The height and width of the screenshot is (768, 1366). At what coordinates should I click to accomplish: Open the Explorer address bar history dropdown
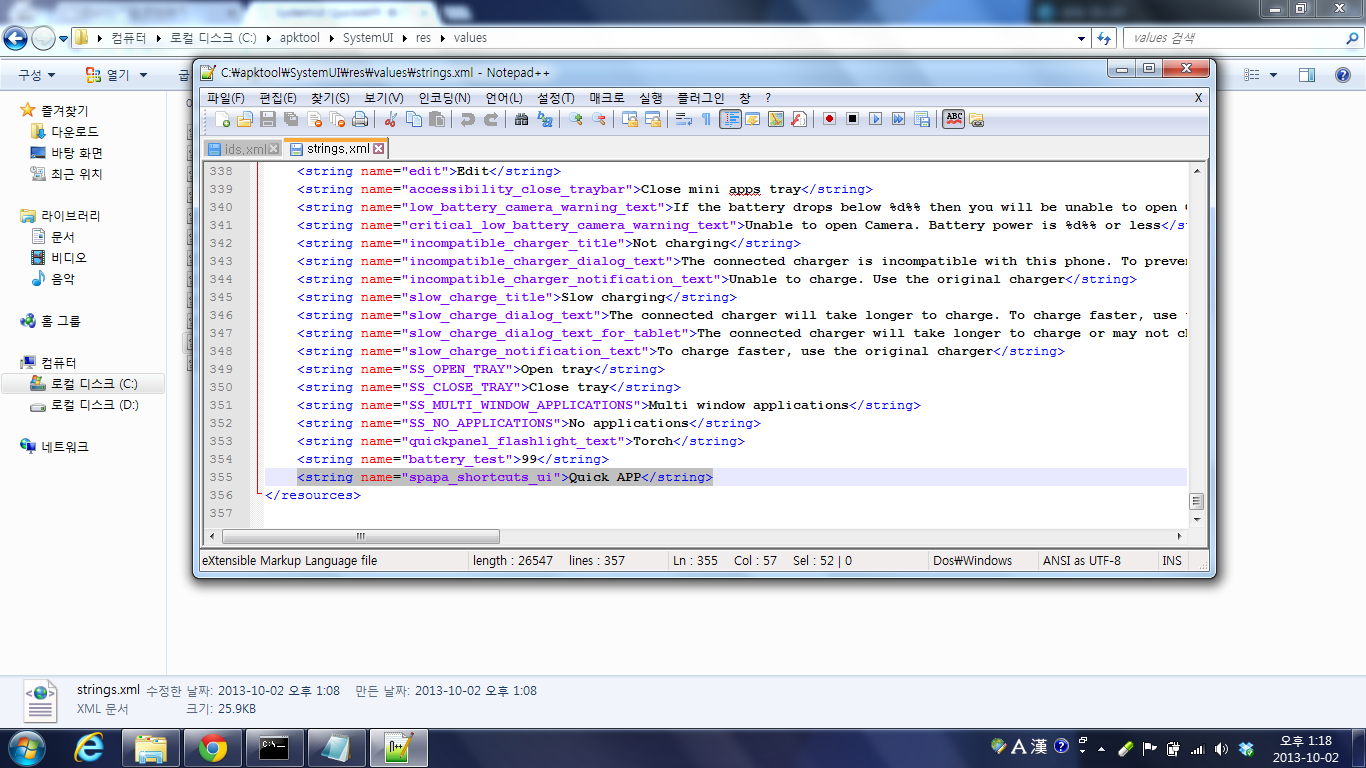(x=1082, y=38)
